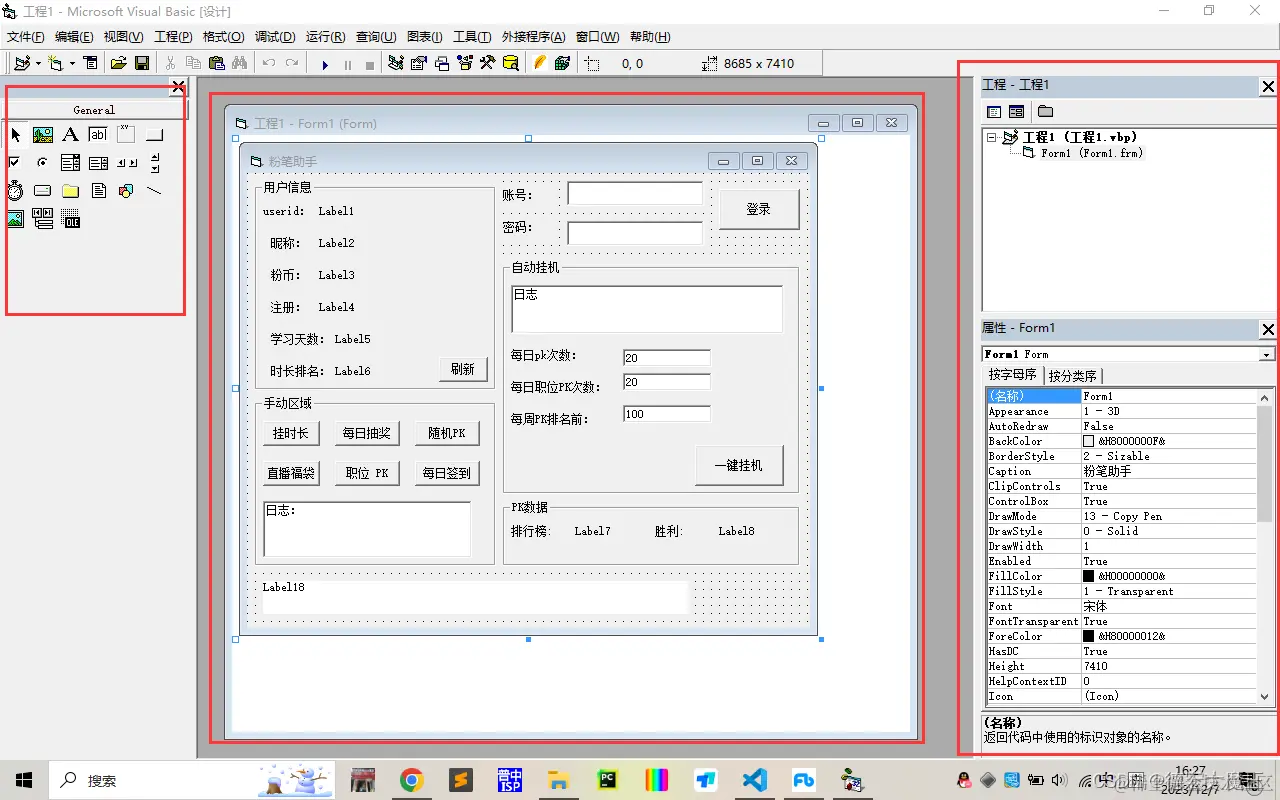Select the TextBox control tool (ab|)
1280x800 pixels.
click(x=98, y=135)
